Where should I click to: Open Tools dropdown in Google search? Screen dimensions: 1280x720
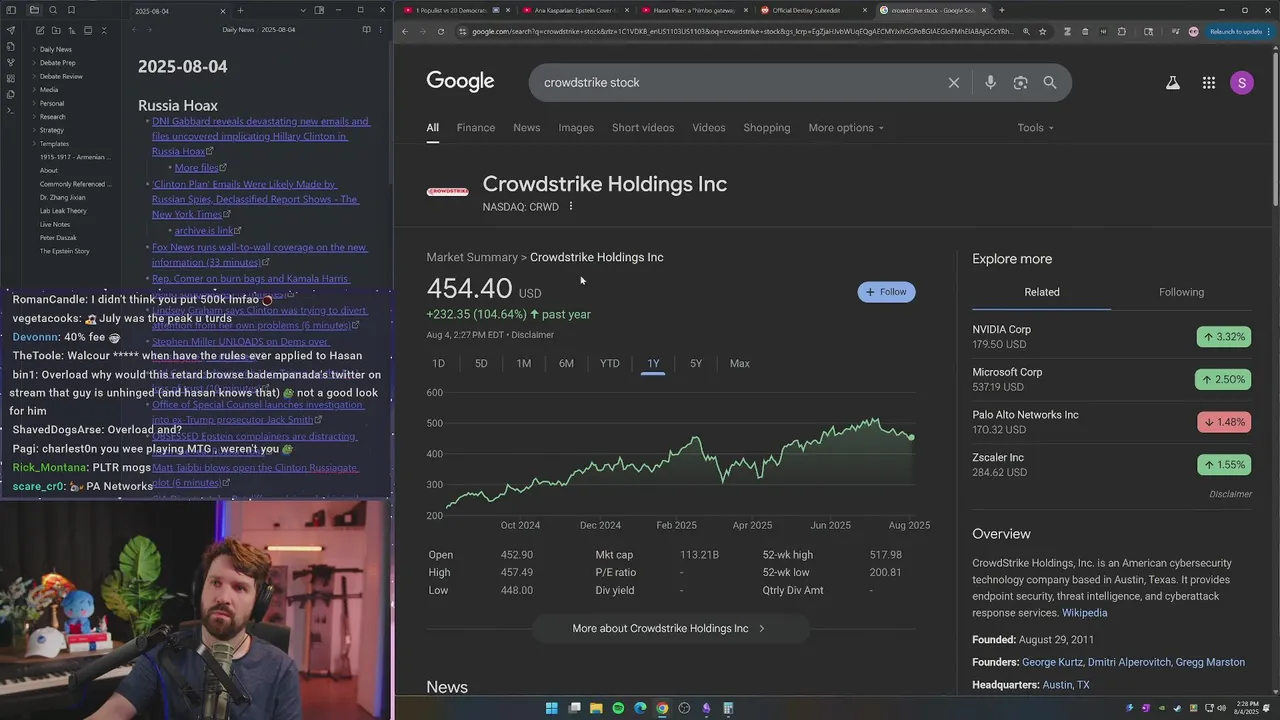click(1036, 128)
